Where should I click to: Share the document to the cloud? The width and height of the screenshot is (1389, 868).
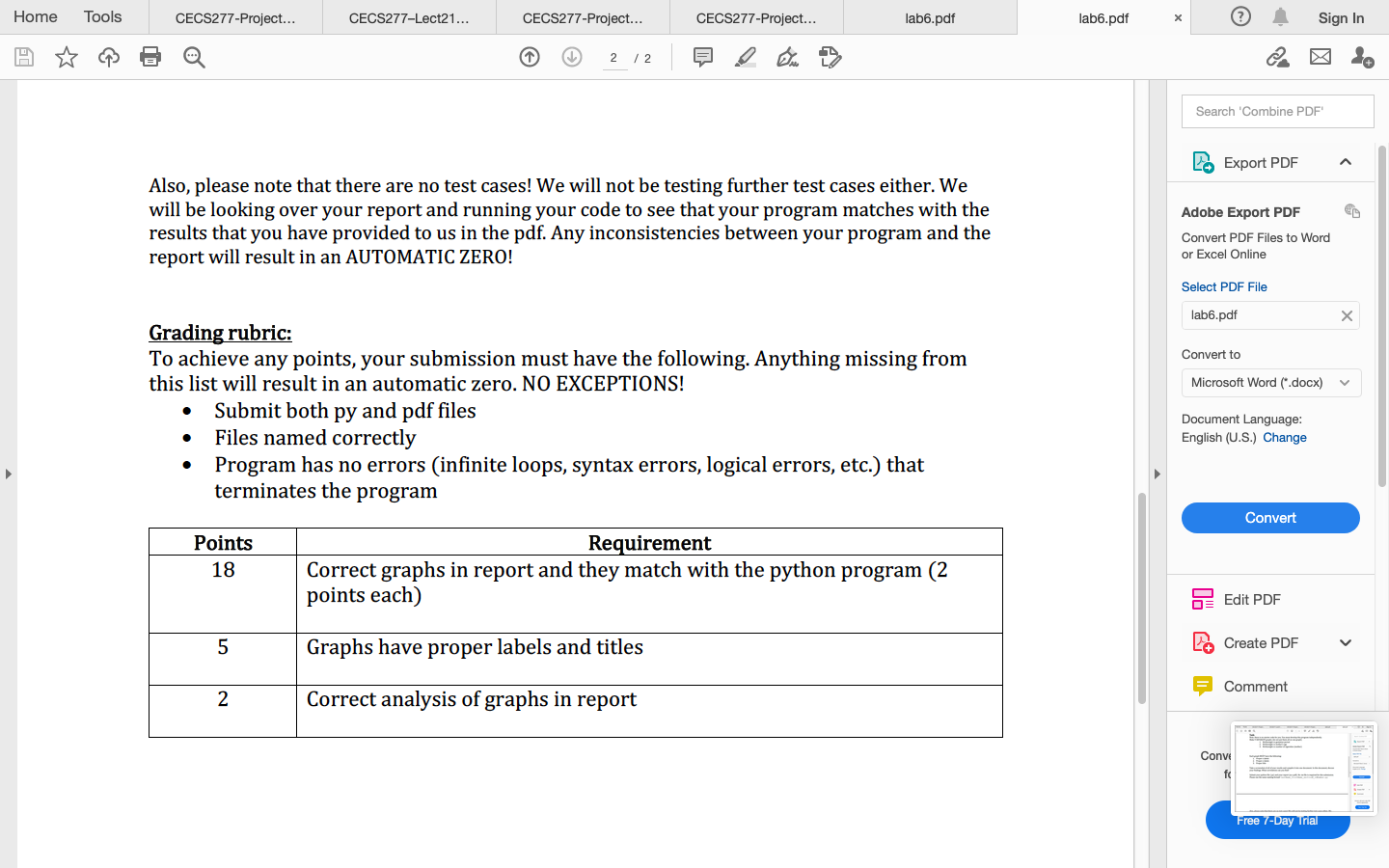pos(108,57)
